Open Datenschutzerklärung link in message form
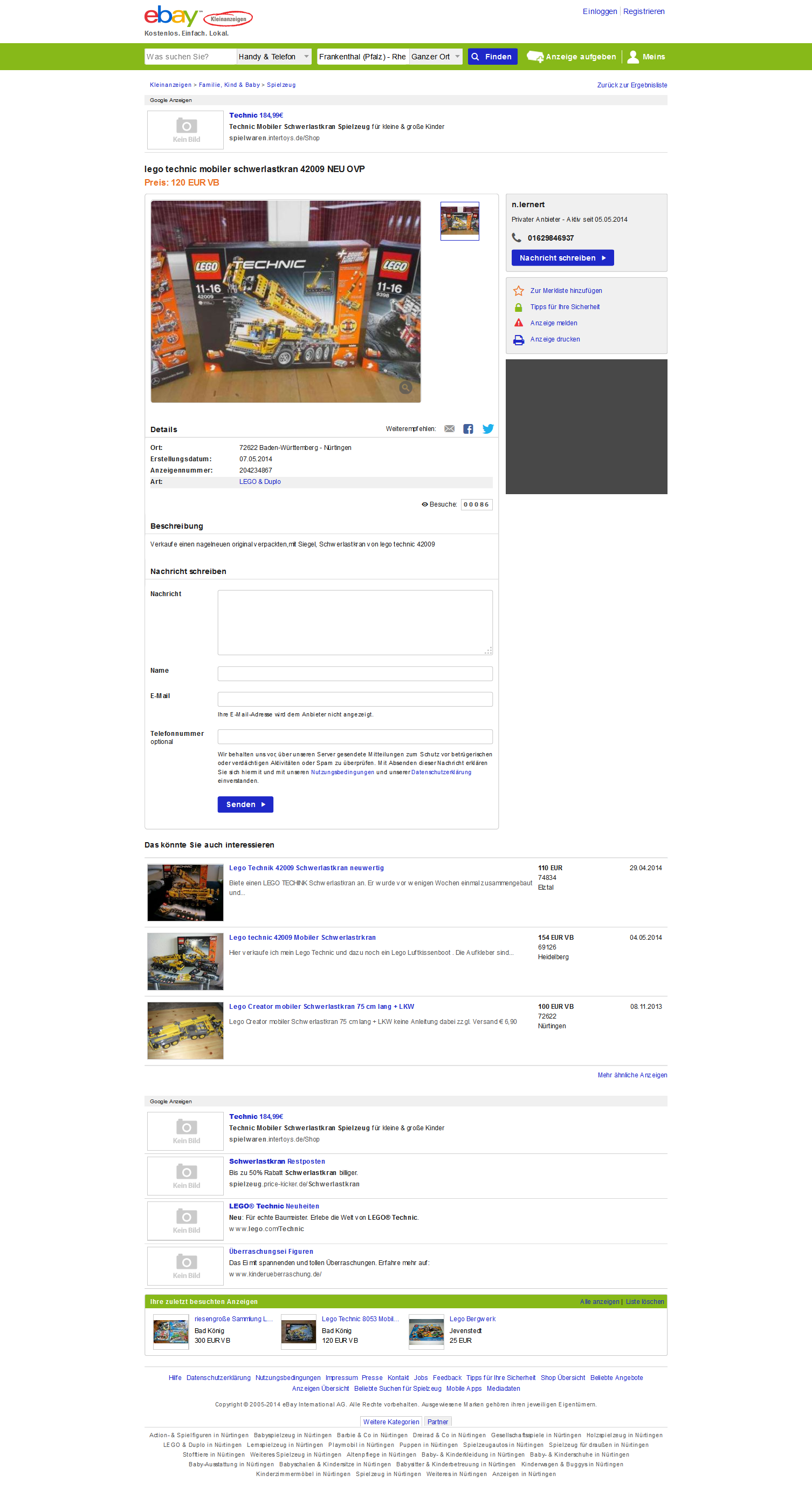Viewport: 812px width, 1496px height. [441, 772]
